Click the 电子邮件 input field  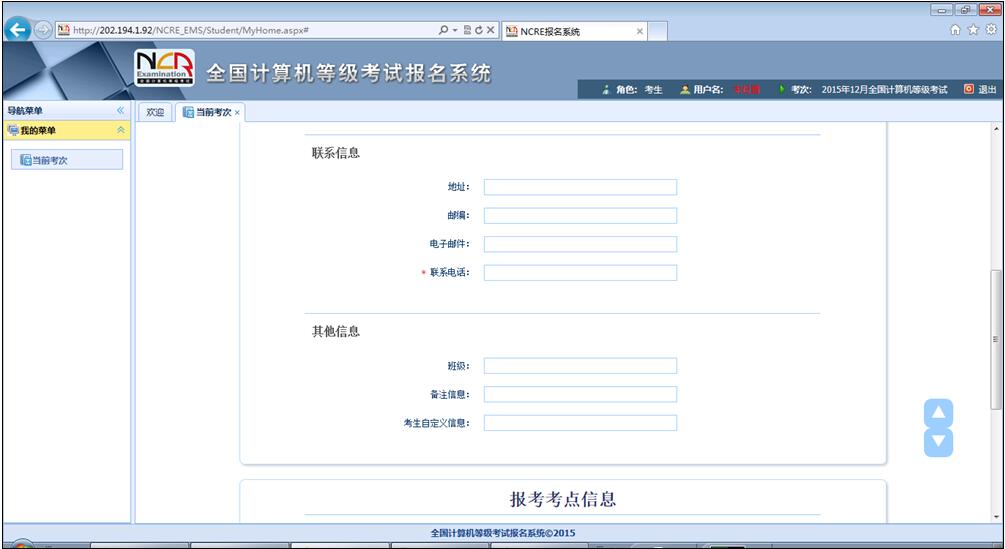point(580,244)
